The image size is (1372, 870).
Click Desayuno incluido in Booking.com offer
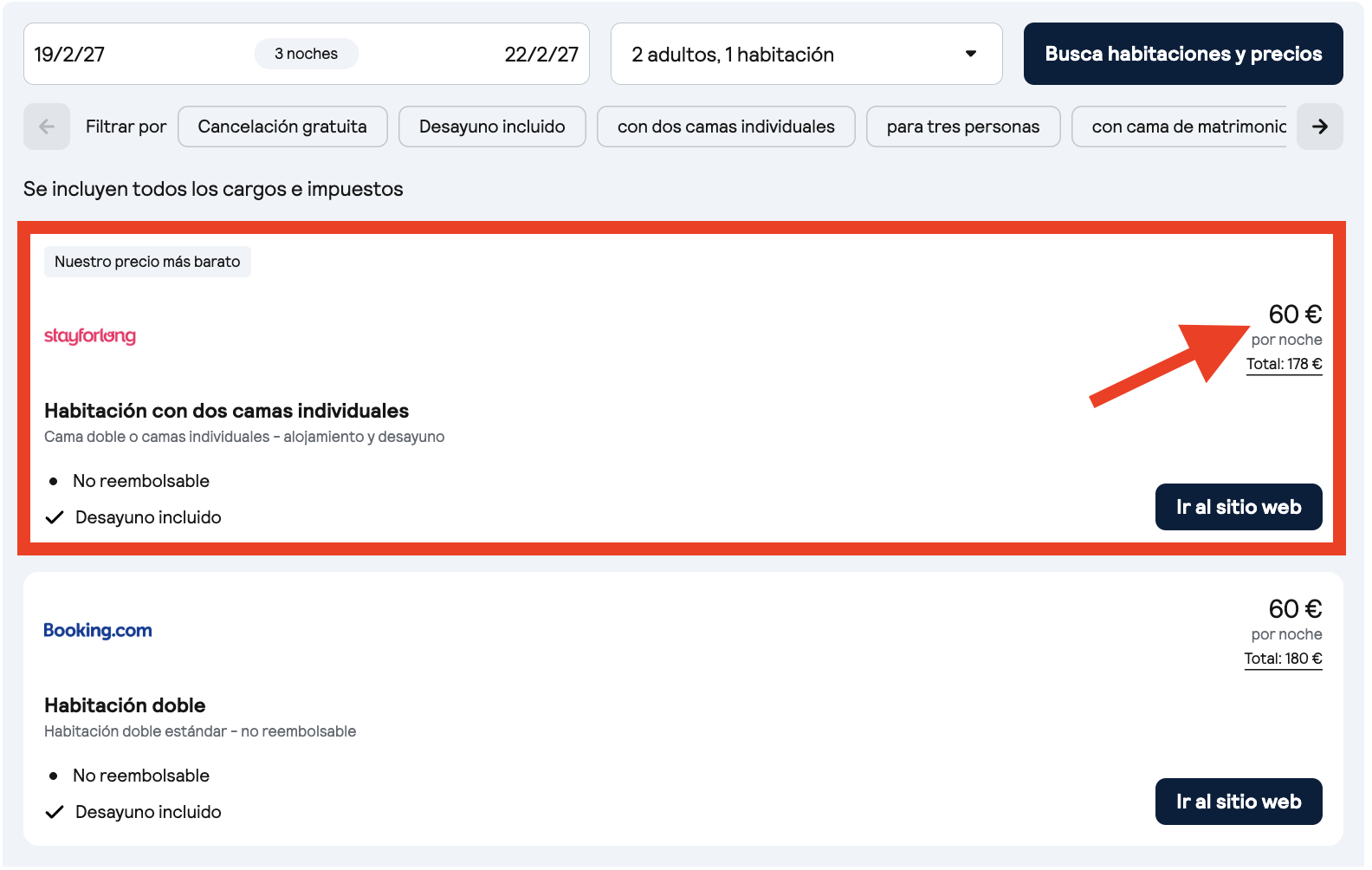tap(148, 812)
